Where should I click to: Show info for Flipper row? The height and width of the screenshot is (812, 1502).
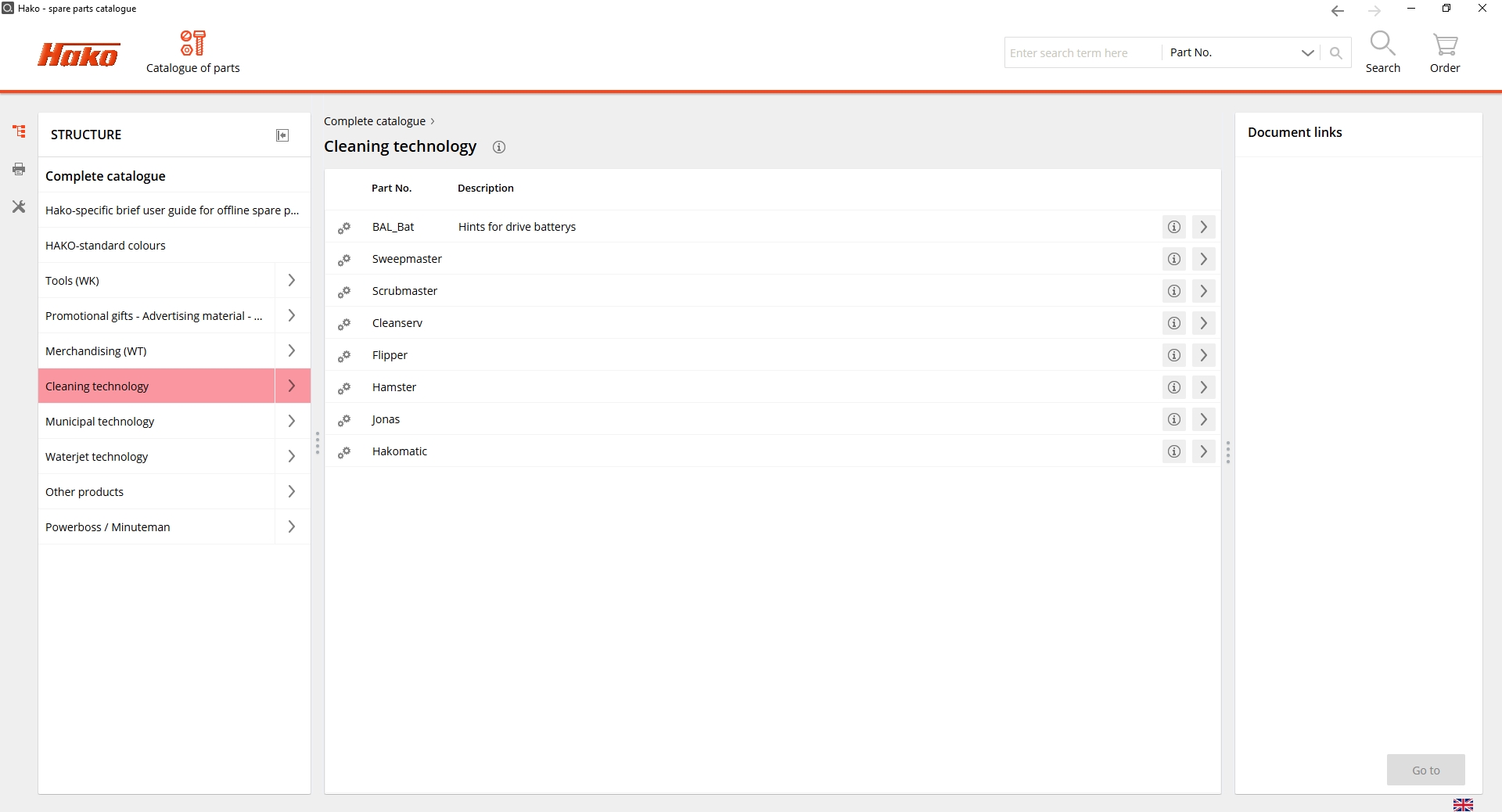[x=1174, y=355]
